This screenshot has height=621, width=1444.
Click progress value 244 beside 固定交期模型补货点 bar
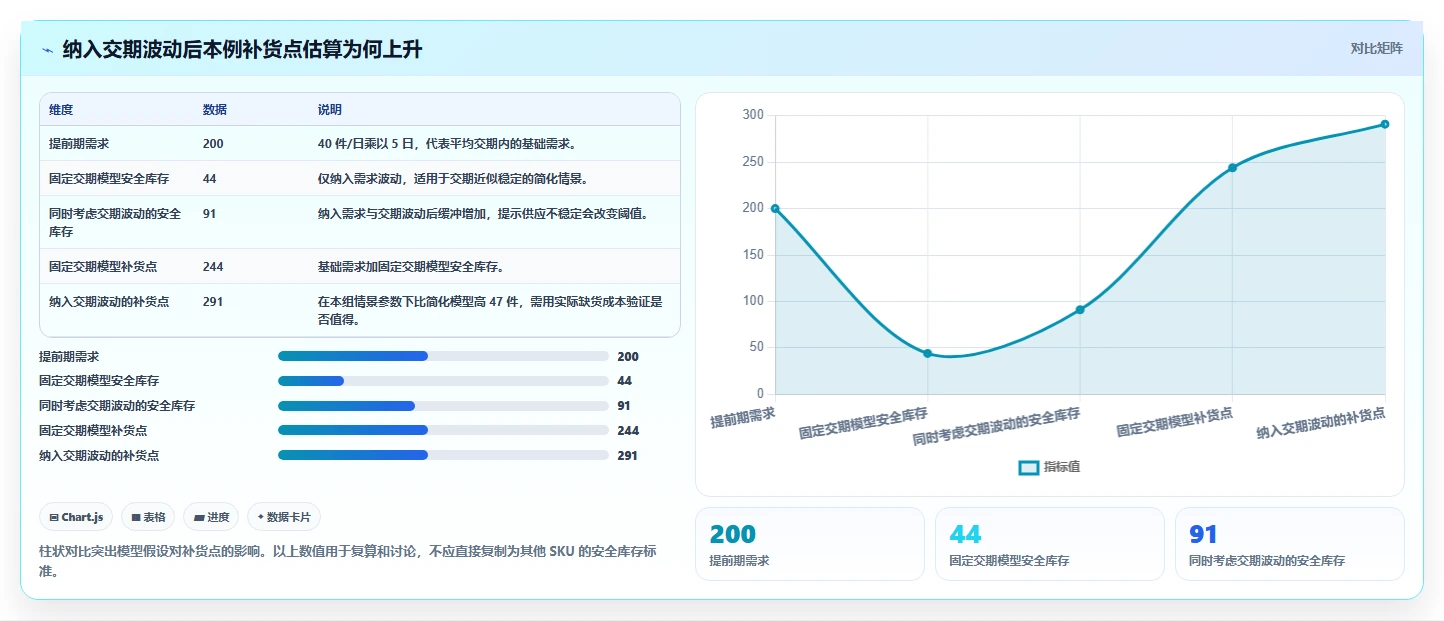point(628,431)
